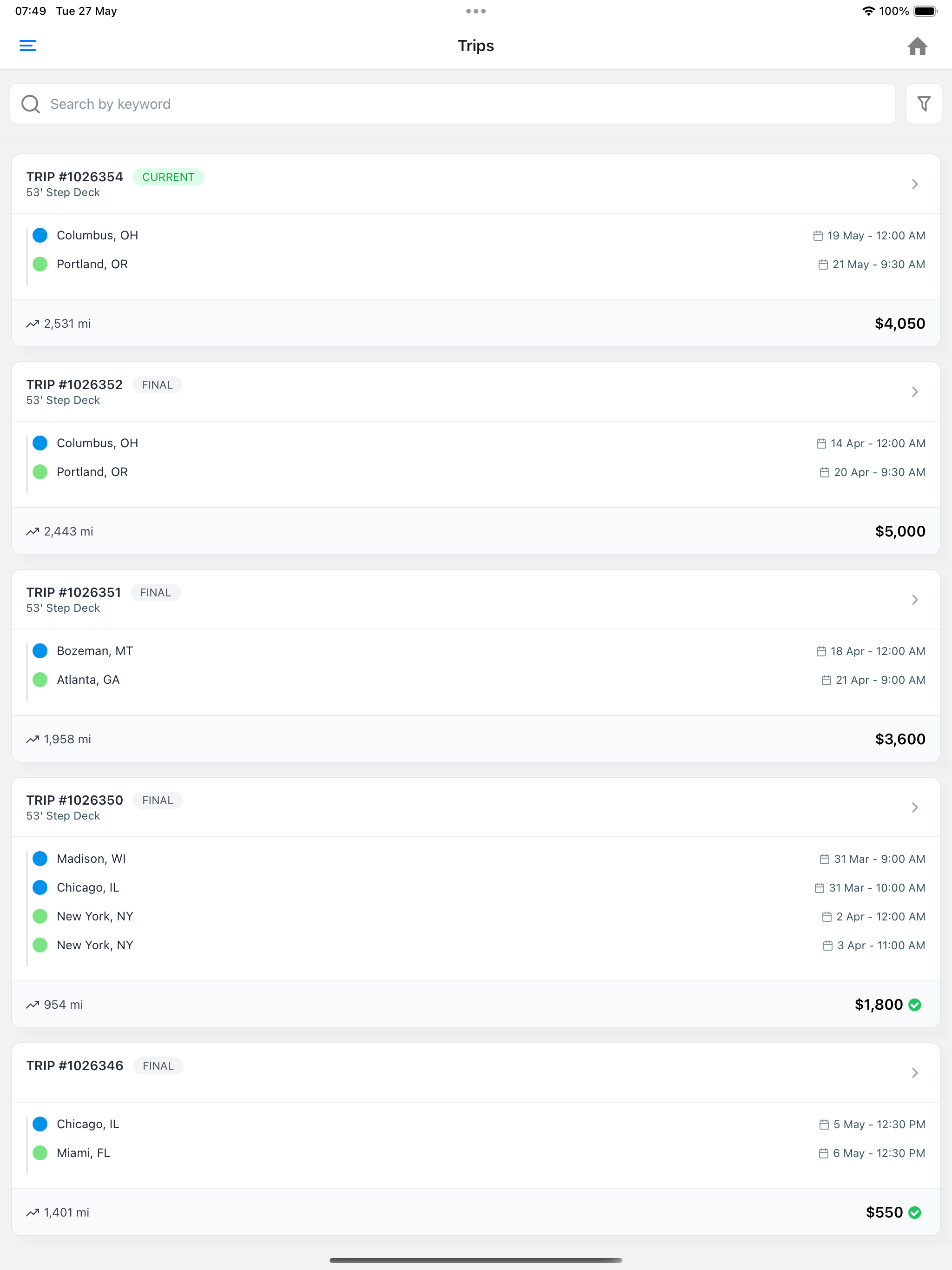Expand trip #1026352 with its chevron
The width and height of the screenshot is (952, 1270).
[x=915, y=391]
